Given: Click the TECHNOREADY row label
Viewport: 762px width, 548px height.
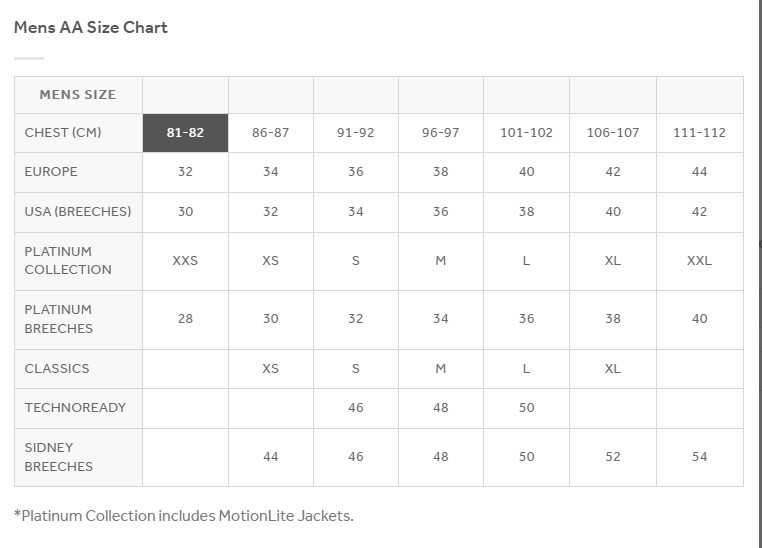Looking at the screenshot, I should pos(78,408).
